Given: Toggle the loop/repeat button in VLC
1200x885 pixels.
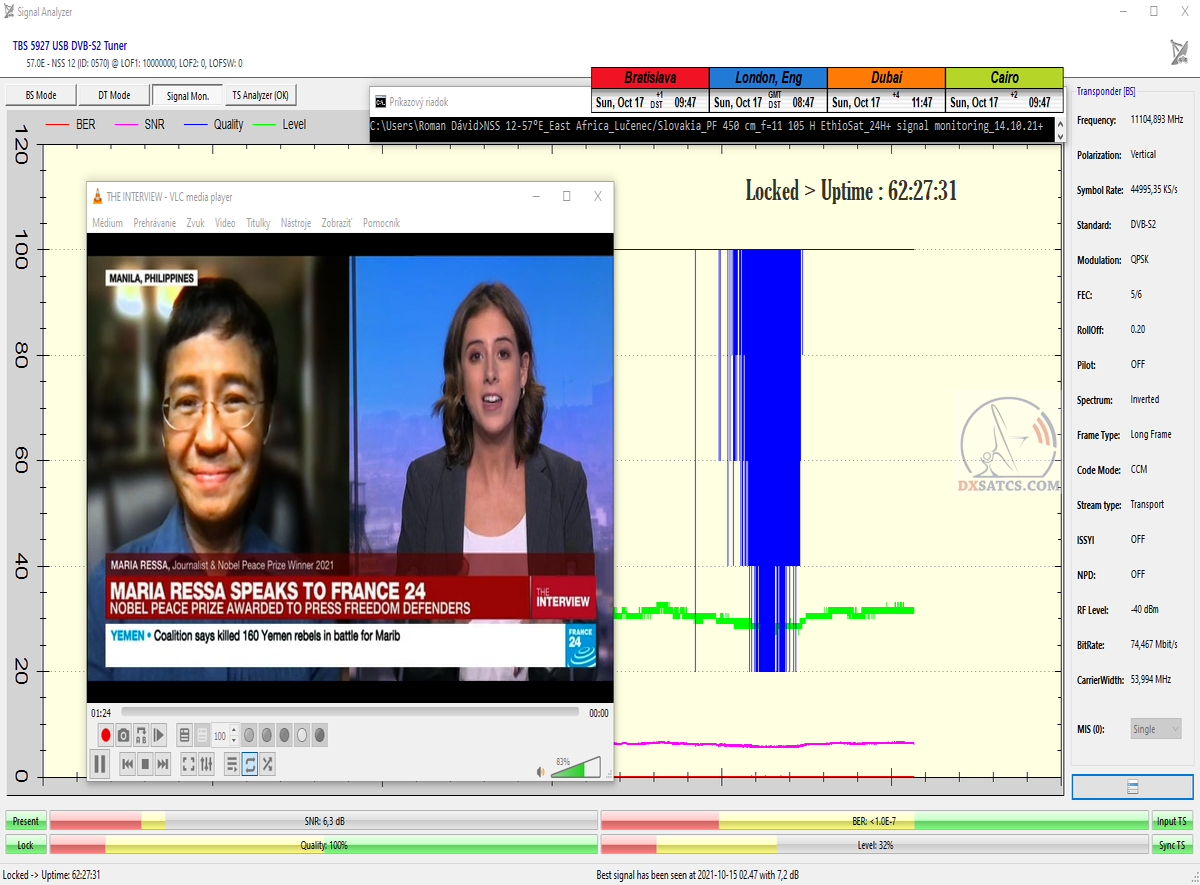Looking at the screenshot, I should pyautogui.click(x=250, y=765).
